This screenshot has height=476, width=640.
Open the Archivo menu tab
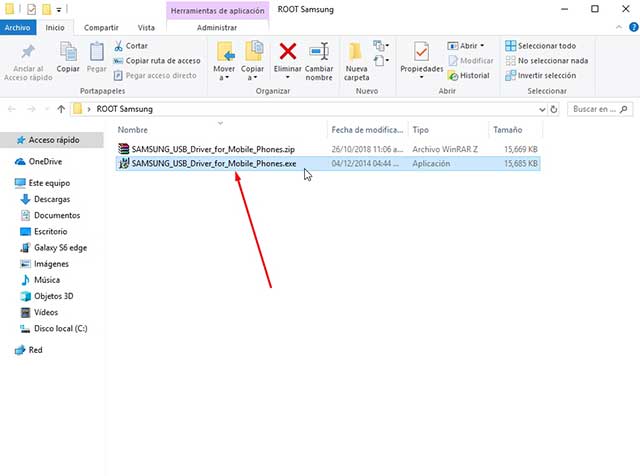pyautogui.click(x=18, y=28)
